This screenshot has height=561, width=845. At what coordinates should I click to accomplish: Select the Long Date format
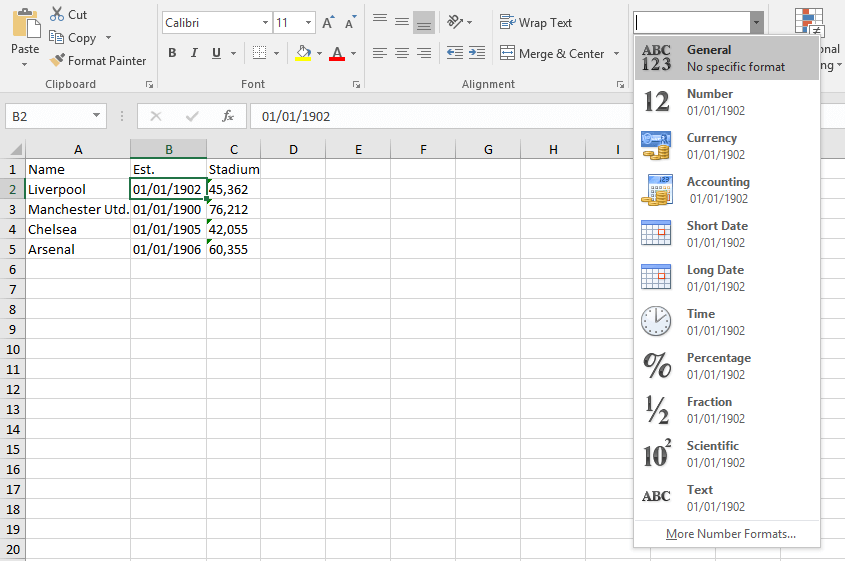[x=727, y=278]
